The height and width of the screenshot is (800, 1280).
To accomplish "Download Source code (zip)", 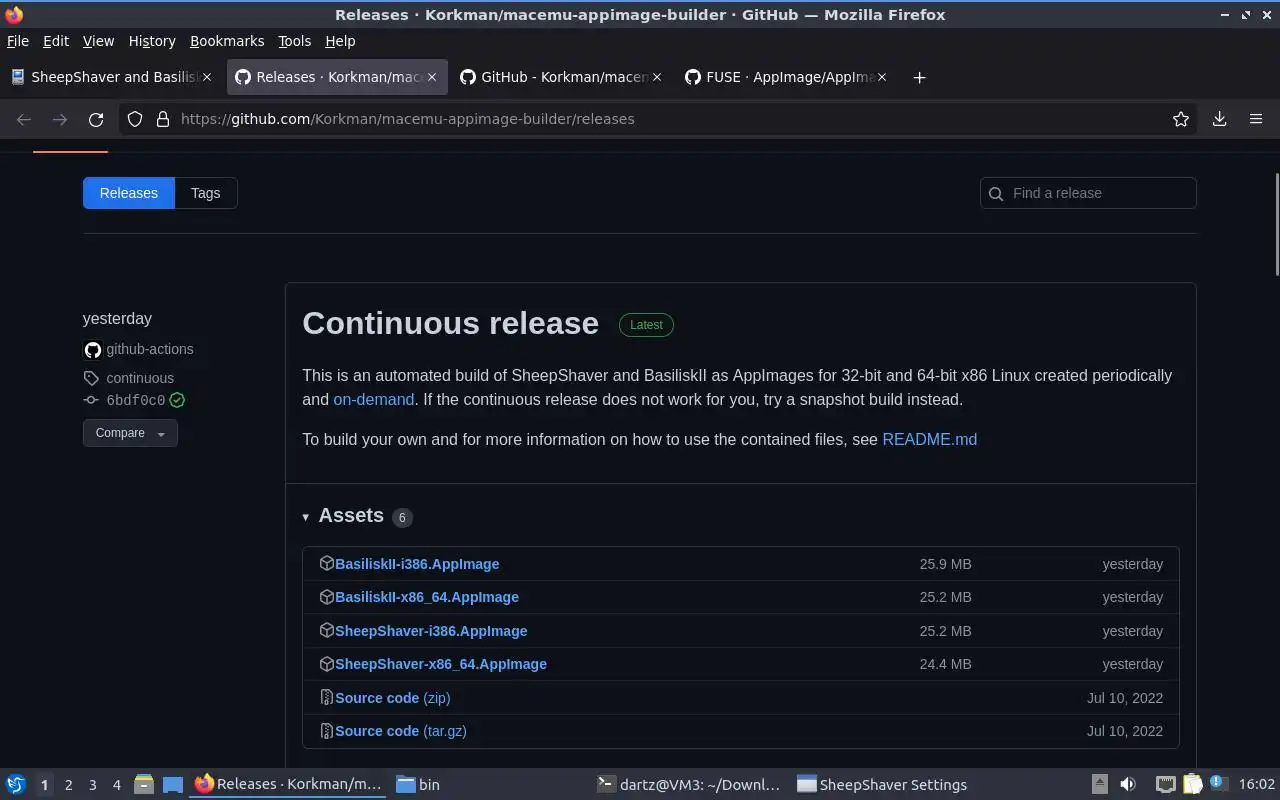I will pyautogui.click(x=393, y=698).
